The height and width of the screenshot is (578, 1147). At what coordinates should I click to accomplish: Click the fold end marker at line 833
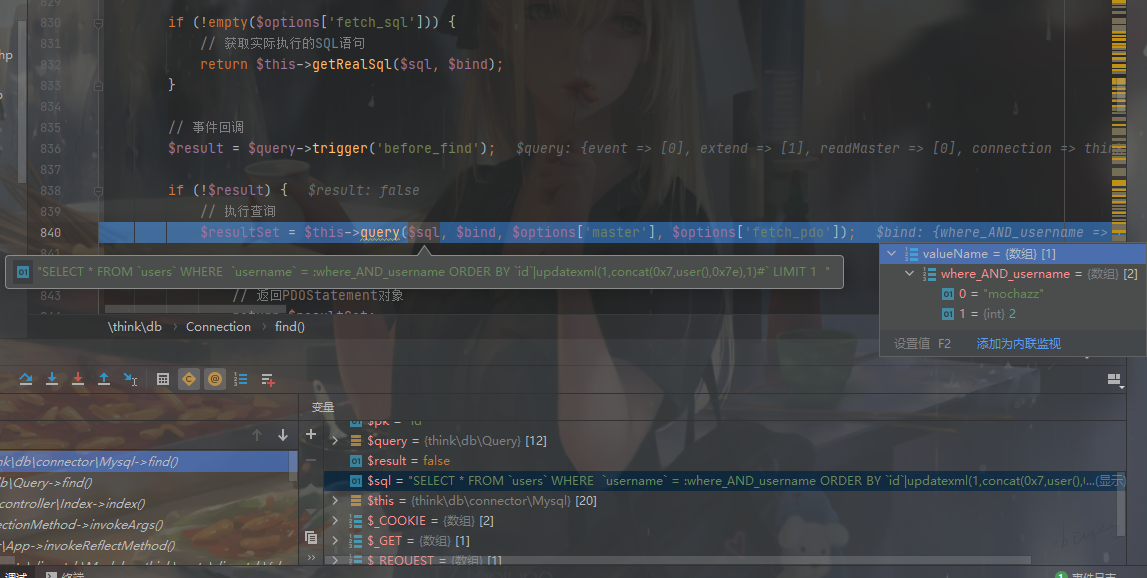98,86
